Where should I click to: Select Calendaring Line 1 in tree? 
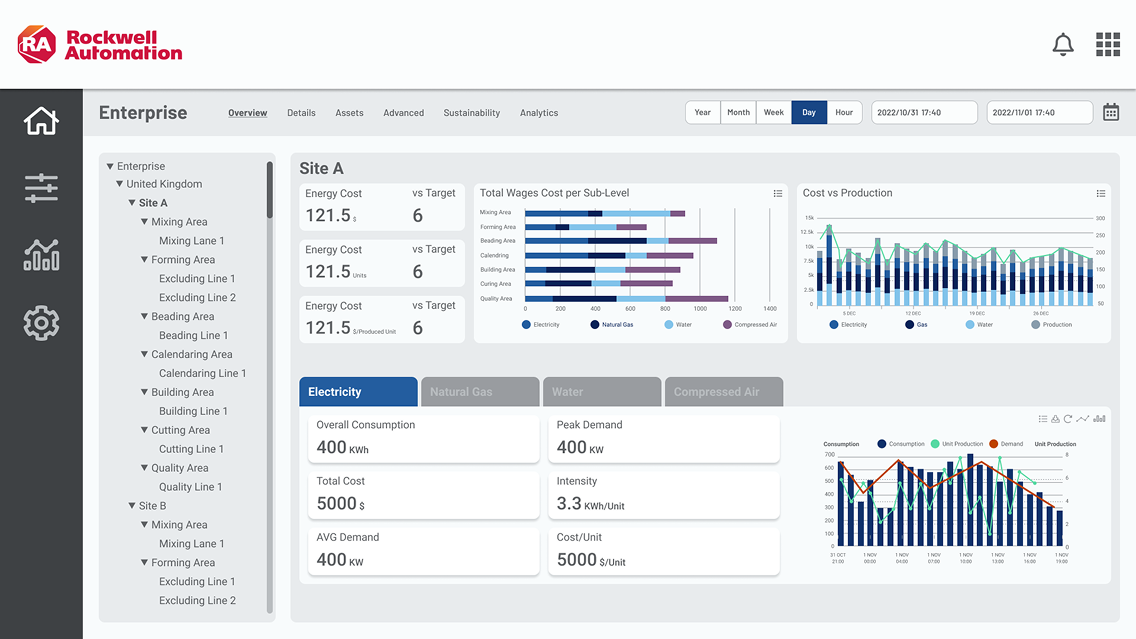pyautogui.click(x=202, y=373)
